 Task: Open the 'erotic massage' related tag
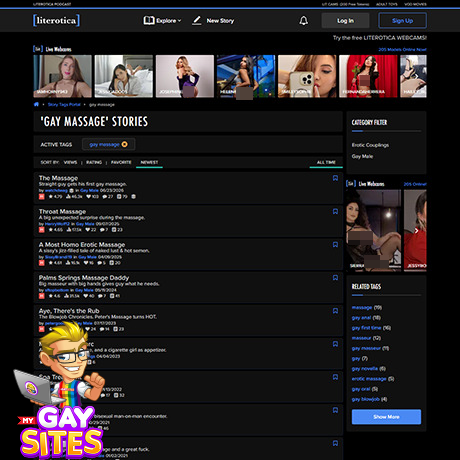point(369,379)
